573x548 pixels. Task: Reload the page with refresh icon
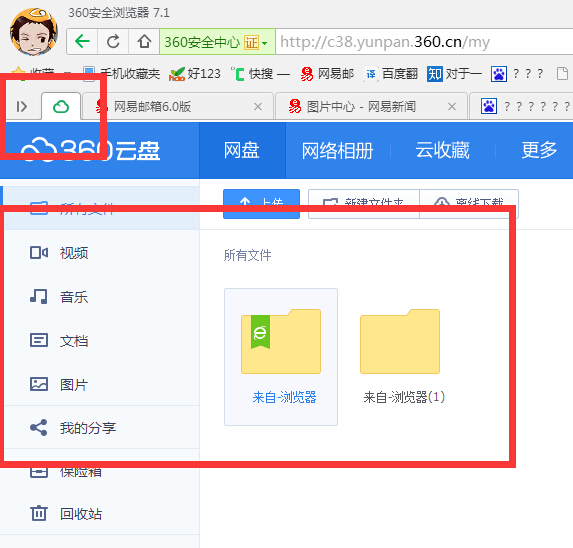pyautogui.click(x=113, y=42)
